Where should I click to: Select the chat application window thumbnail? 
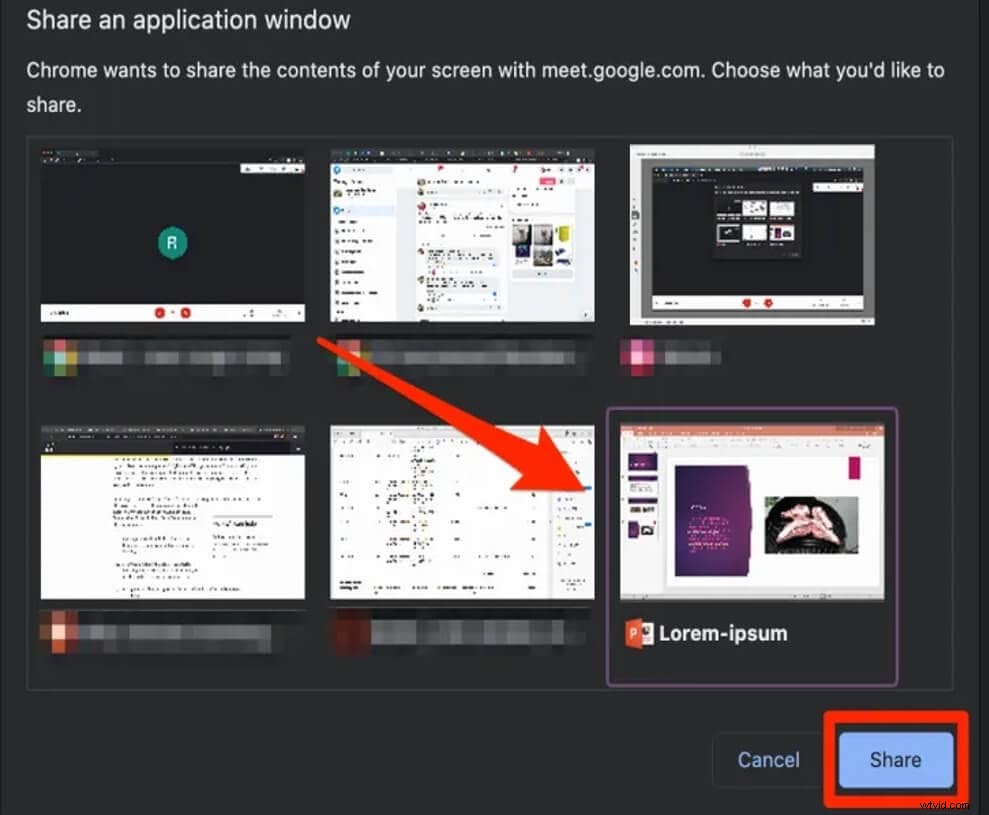461,236
